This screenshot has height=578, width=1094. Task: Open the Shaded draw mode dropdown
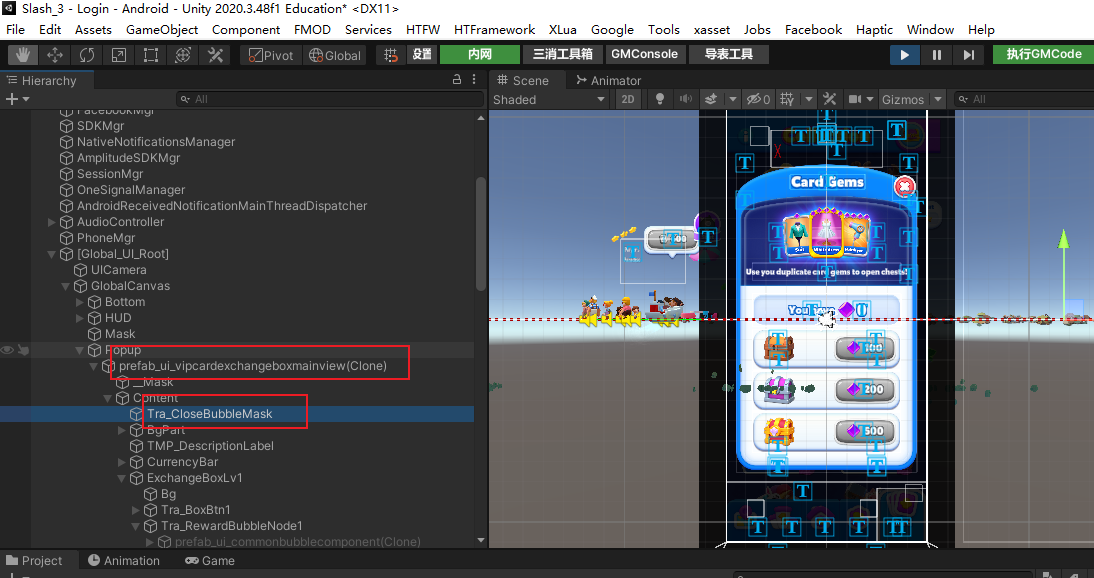pyautogui.click(x=549, y=99)
